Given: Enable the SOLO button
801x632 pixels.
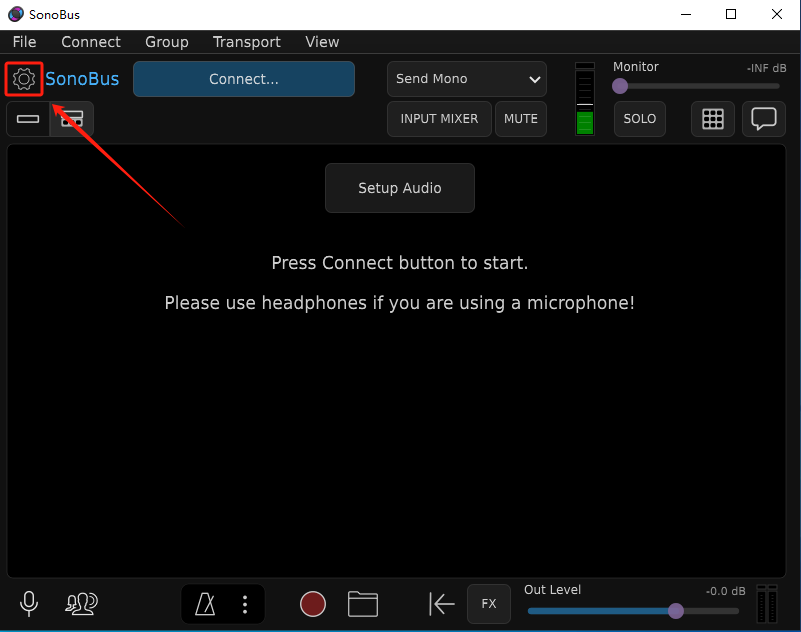Looking at the screenshot, I should click(x=639, y=118).
